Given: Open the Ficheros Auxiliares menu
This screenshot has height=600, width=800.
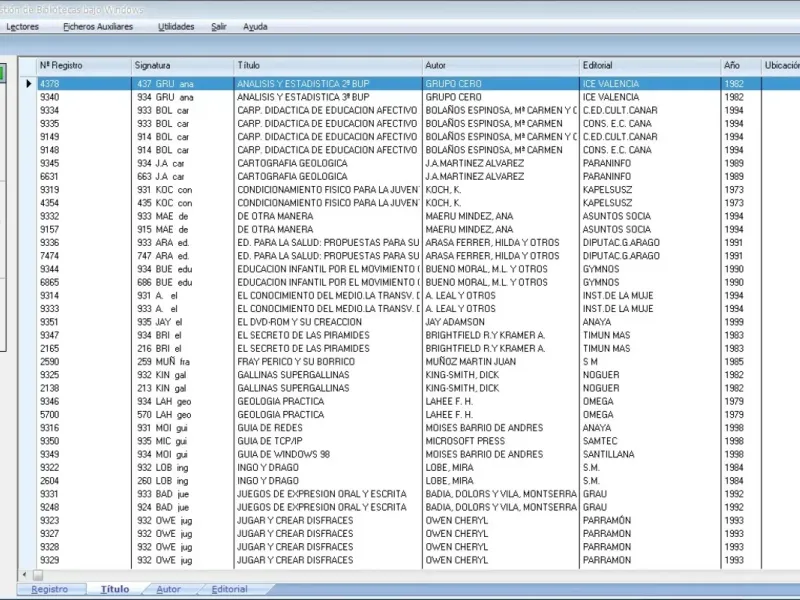Looking at the screenshot, I should pyautogui.click(x=98, y=27).
